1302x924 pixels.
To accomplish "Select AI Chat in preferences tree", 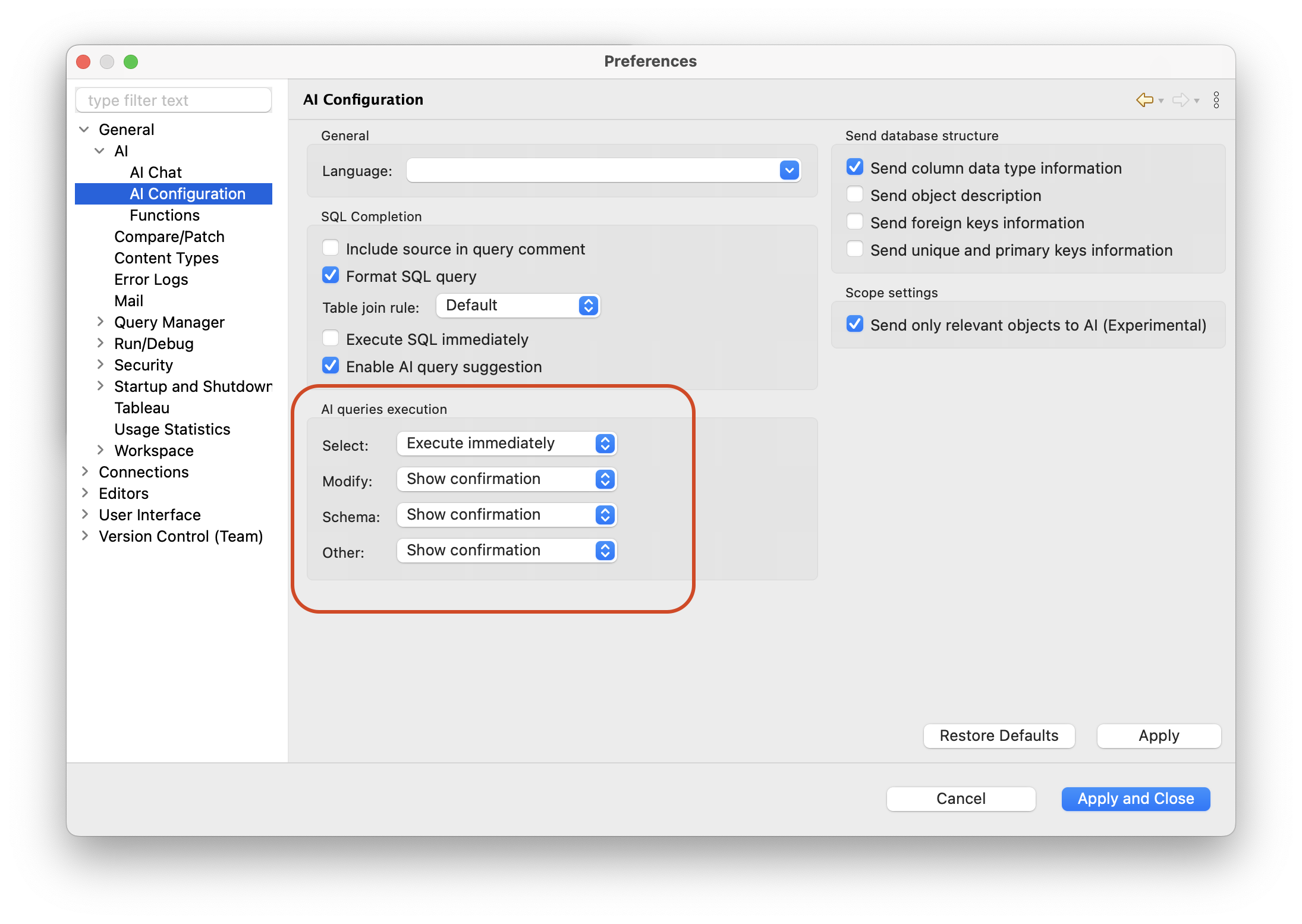I will (156, 172).
